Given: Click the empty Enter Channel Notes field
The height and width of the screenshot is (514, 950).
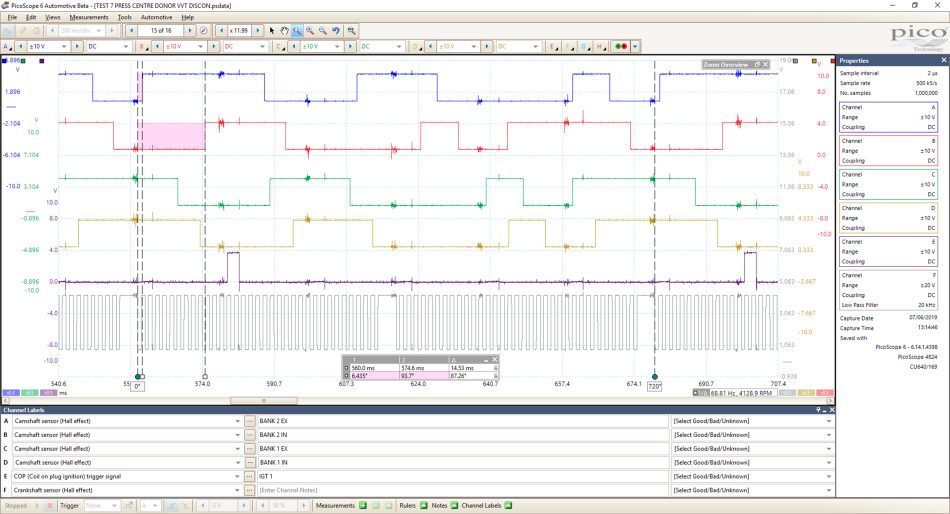Looking at the screenshot, I should [x=462, y=490].
